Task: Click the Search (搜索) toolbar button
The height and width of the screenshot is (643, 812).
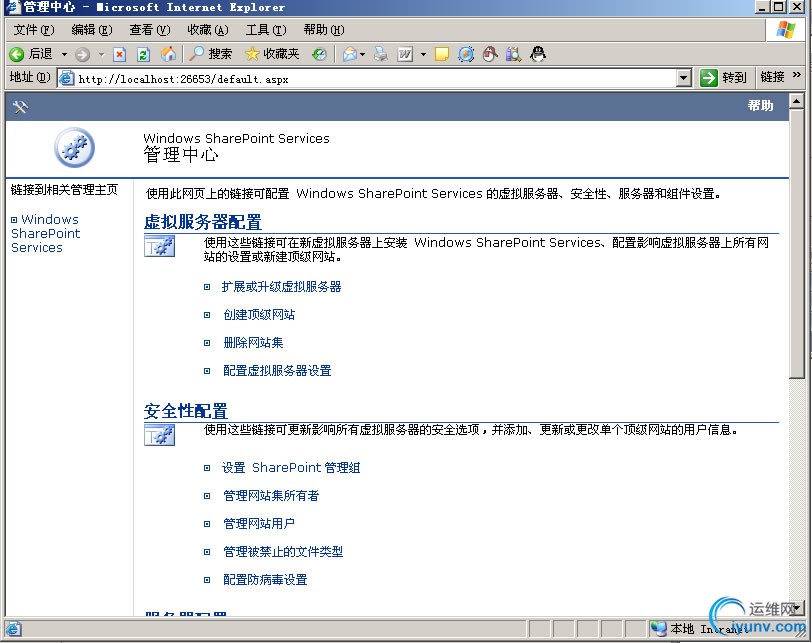Action: tap(210, 54)
